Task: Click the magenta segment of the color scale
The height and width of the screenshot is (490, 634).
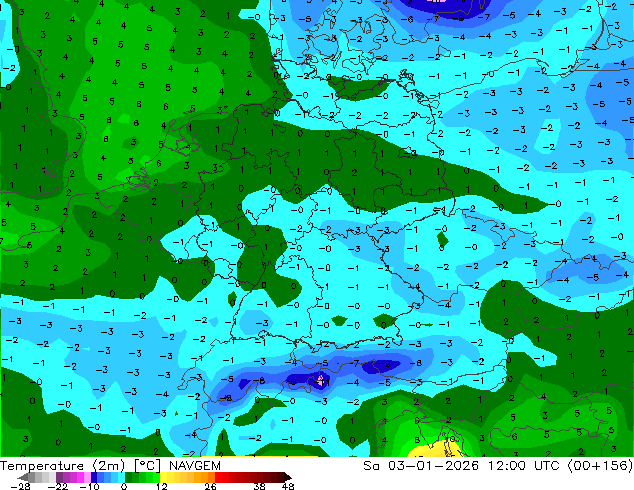Action: pyautogui.click(x=80, y=477)
